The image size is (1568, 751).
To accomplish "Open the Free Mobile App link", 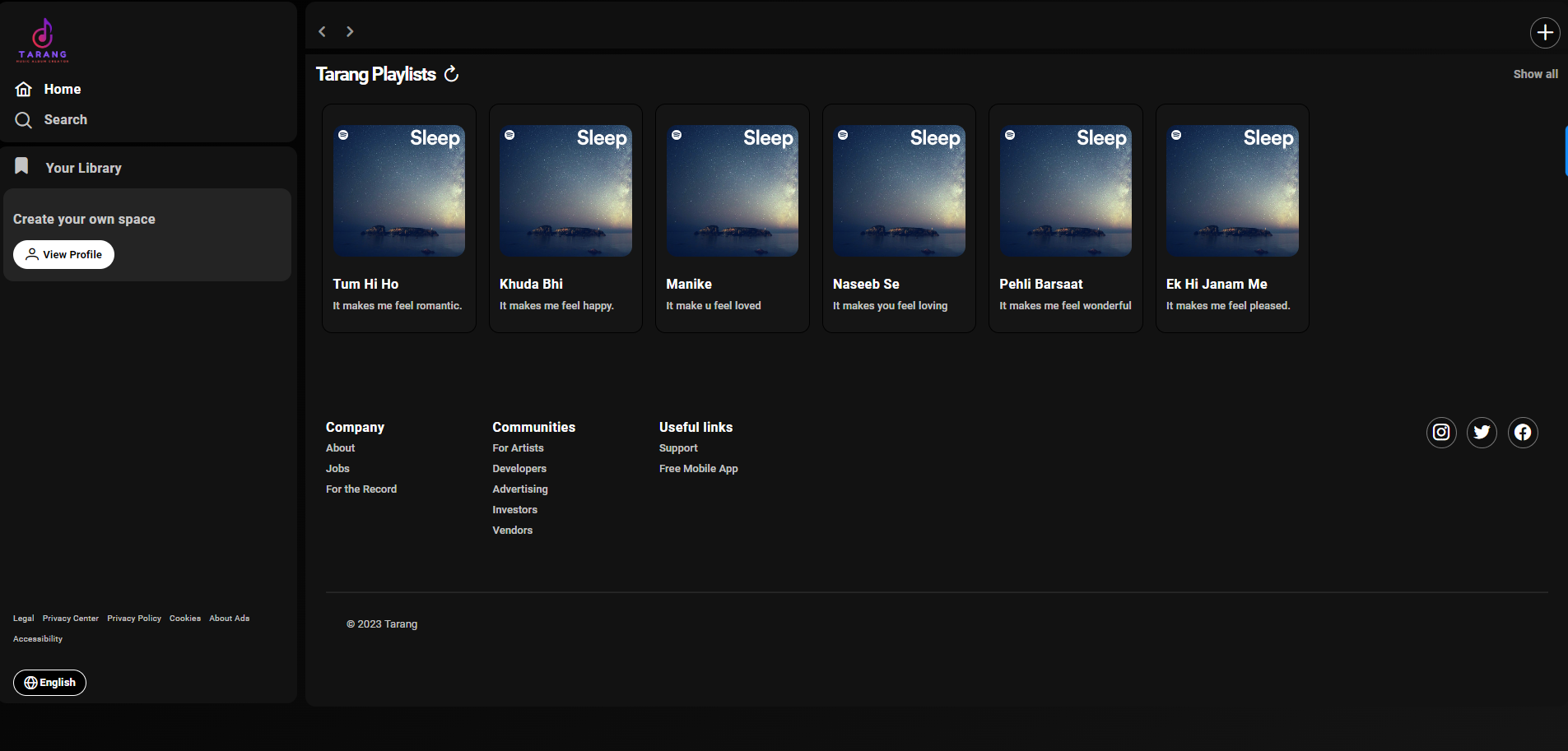I will (x=698, y=469).
